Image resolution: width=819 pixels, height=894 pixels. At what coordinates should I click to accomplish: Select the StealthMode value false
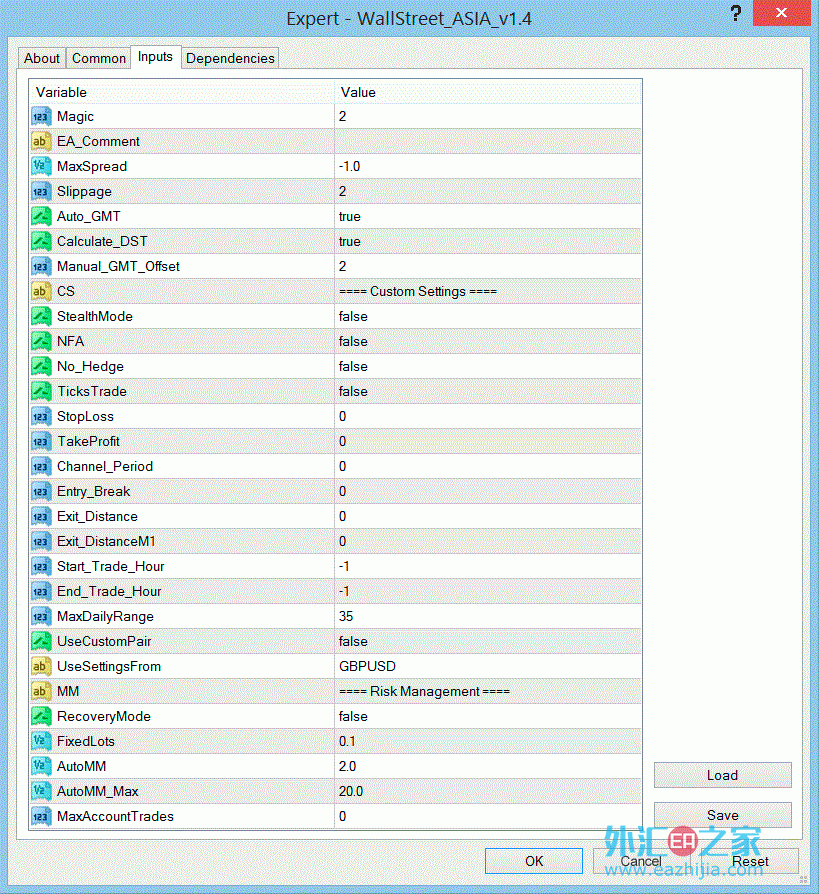(x=353, y=316)
